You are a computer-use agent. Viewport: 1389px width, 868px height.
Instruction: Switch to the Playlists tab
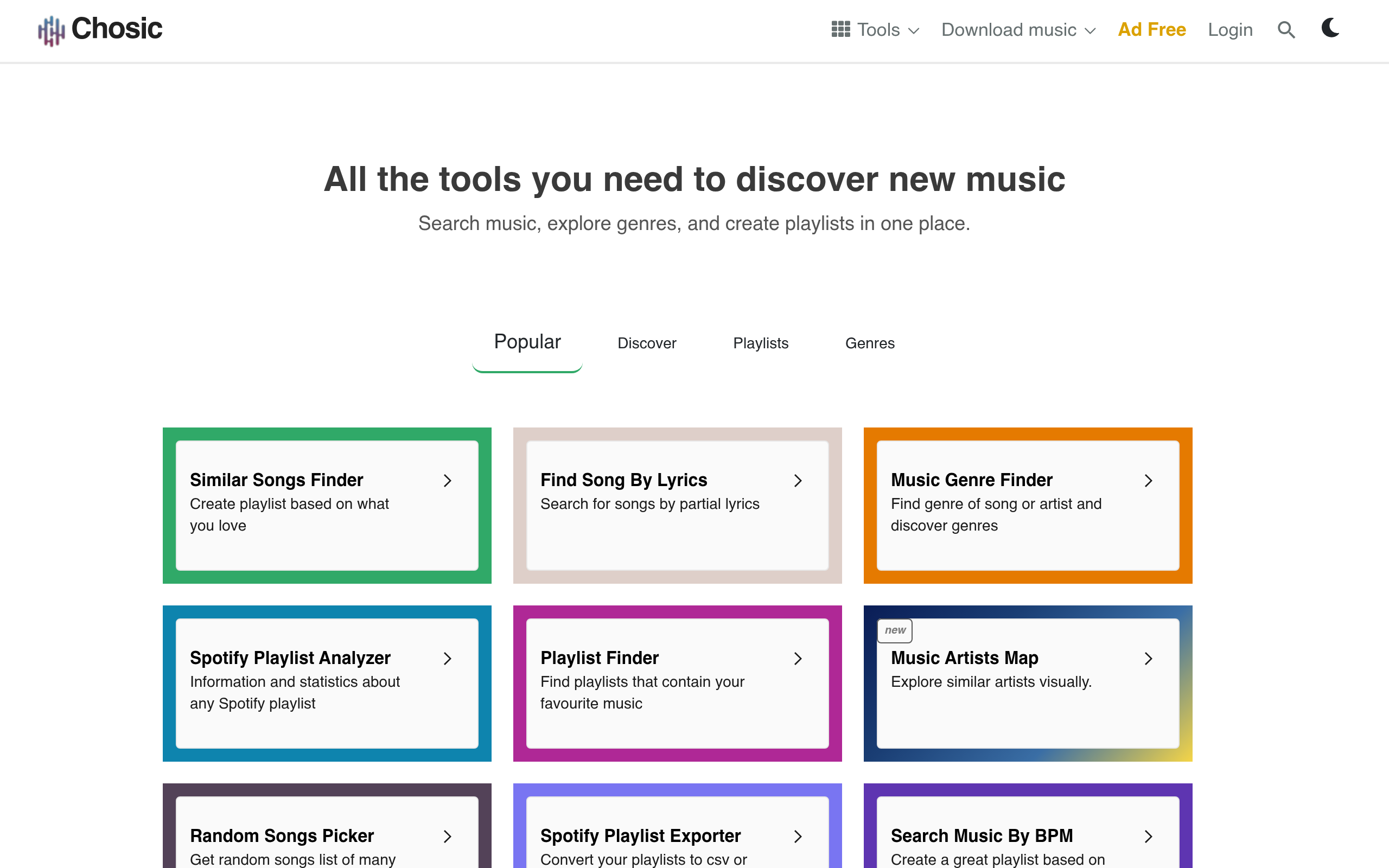point(761,343)
